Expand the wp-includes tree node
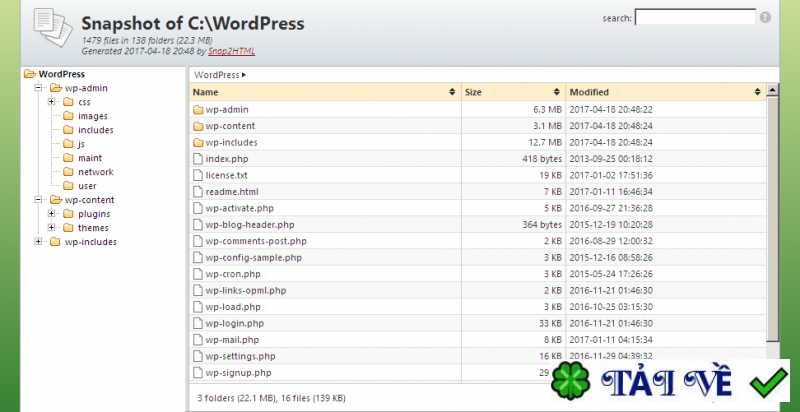Screen dimensions: 800x412 pos(38,241)
